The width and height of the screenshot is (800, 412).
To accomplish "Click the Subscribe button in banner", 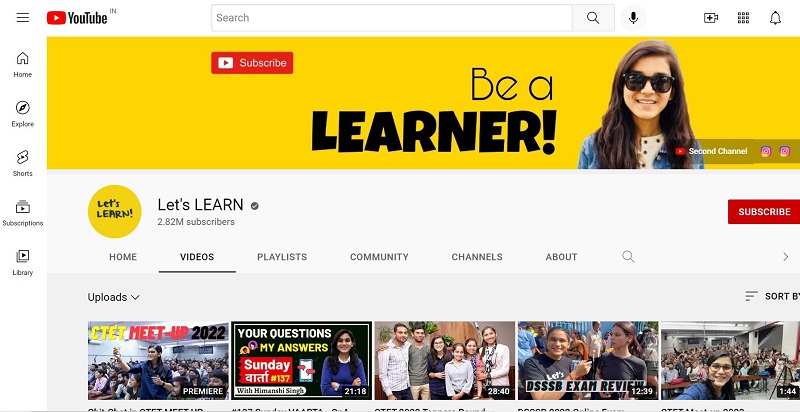I will [x=252, y=63].
